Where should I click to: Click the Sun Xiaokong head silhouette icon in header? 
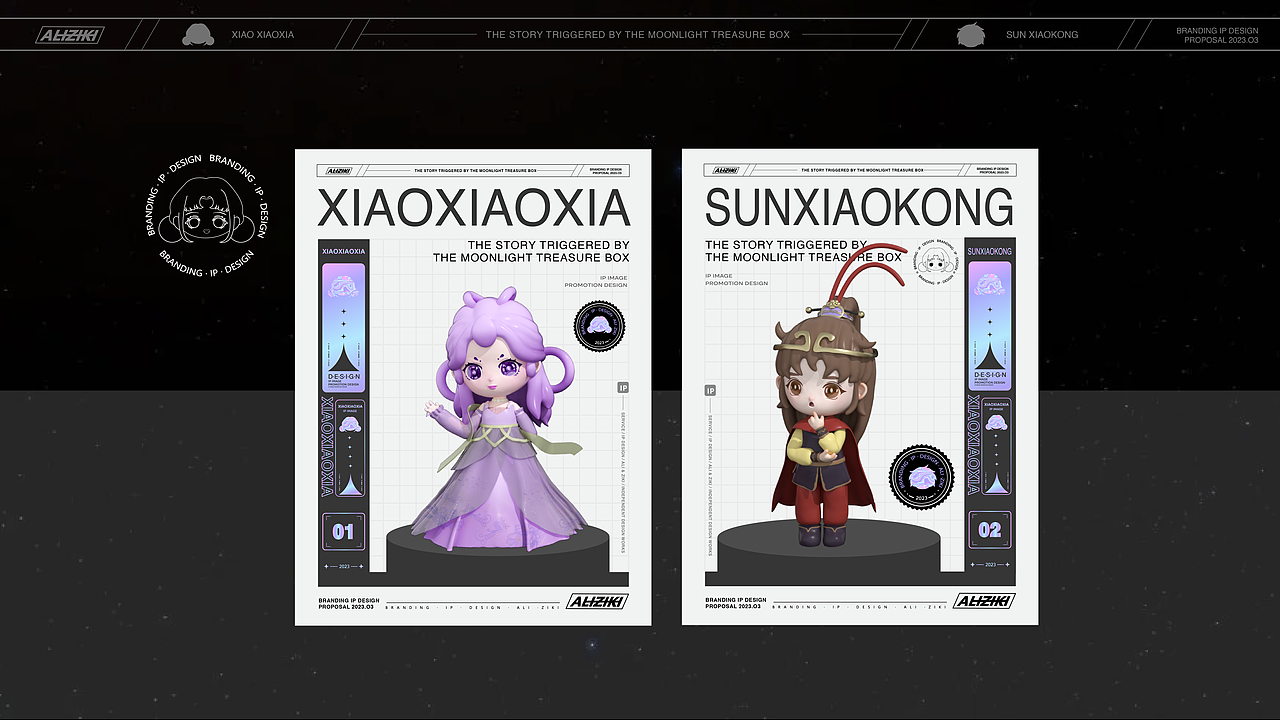(970, 35)
